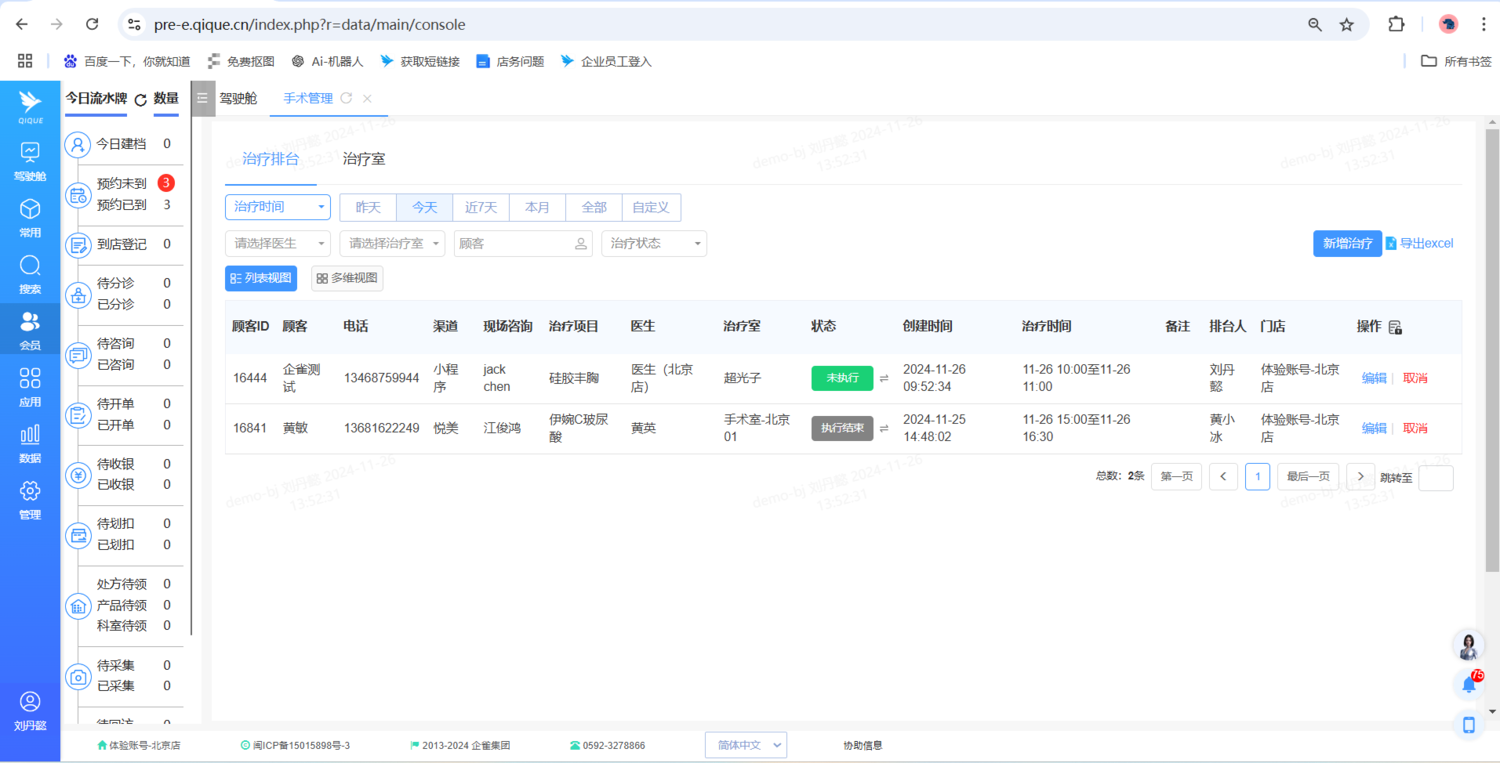Click 导出excel export link
Image resolution: width=1500 pixels, height=763 pixels.
[x=1420, y=243]
